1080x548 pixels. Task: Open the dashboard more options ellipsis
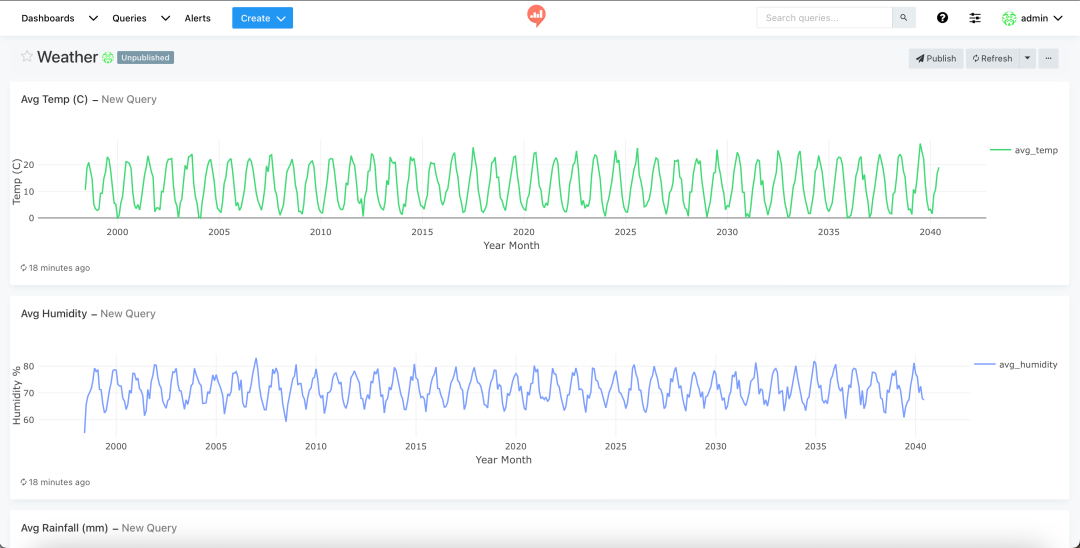1048,59
